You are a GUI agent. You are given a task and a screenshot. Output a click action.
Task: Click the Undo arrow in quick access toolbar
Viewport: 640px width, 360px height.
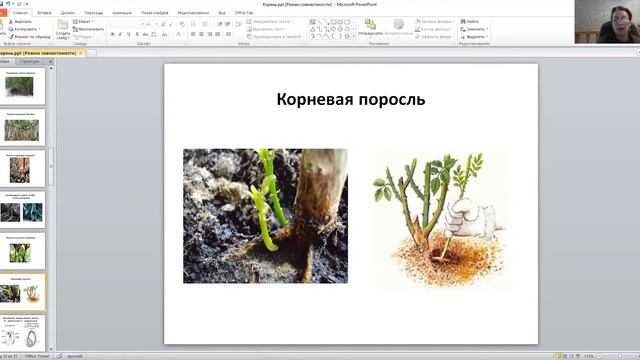tap(8, 4)
